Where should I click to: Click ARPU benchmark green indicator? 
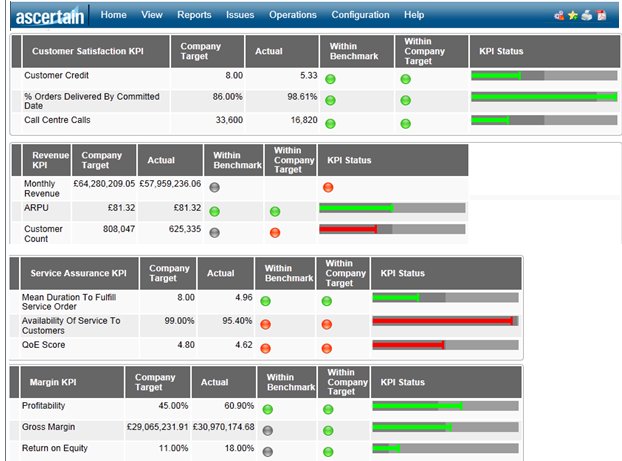point(215,211)
